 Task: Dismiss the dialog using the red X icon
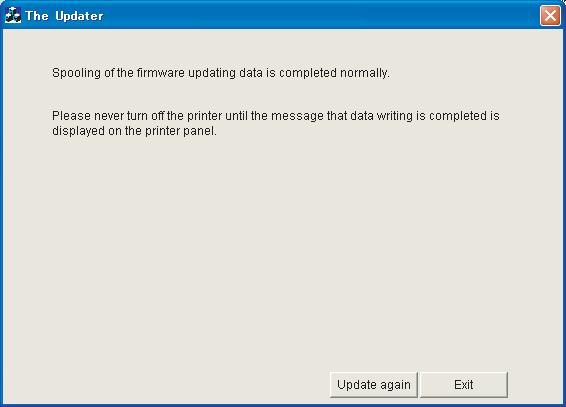(550, 16)
